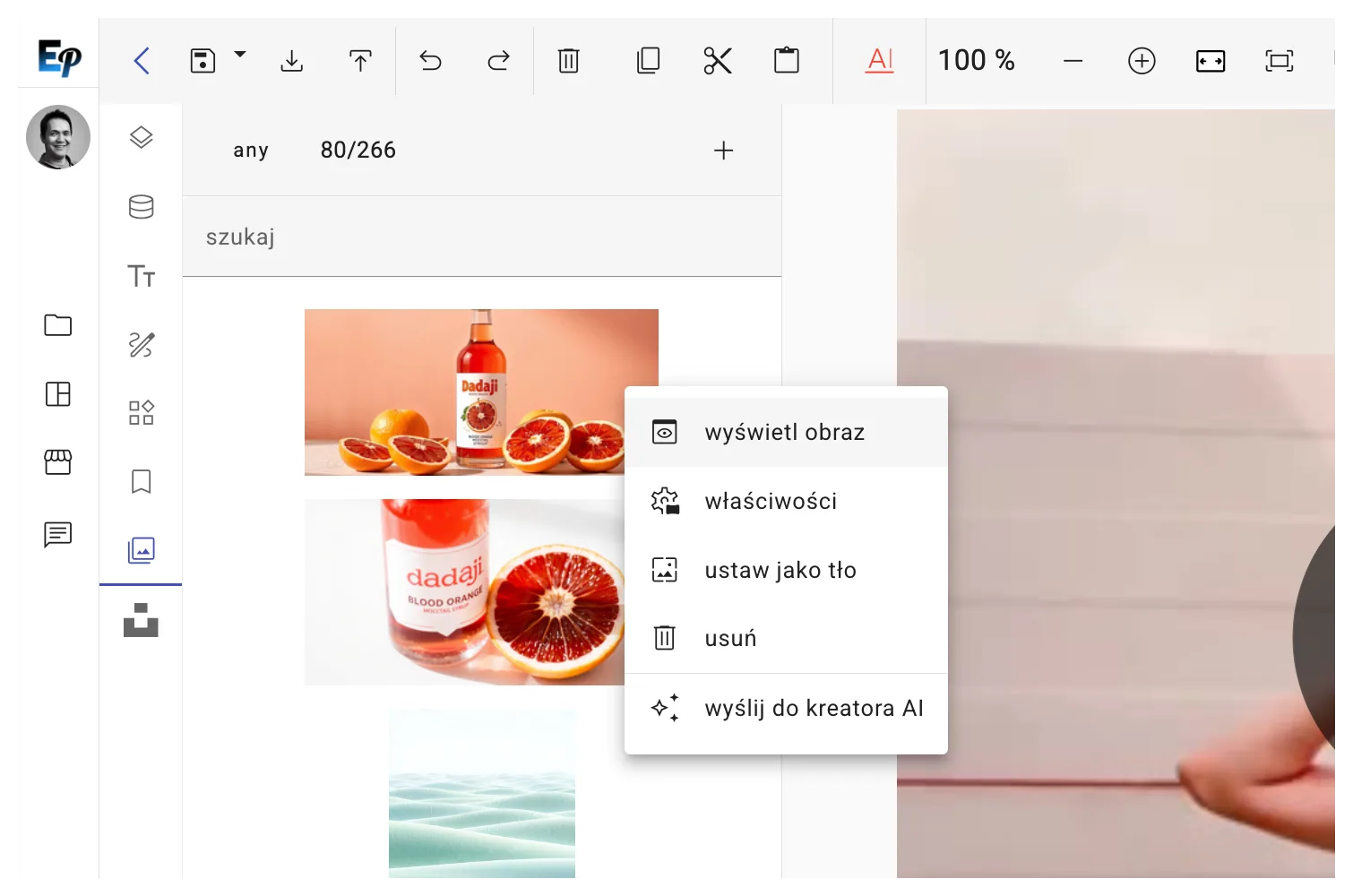Image resolution: width=1353 pixels, height=896 pixels.
Task: Expand the save options dropdown arrow
Action: tap(240, 55)
